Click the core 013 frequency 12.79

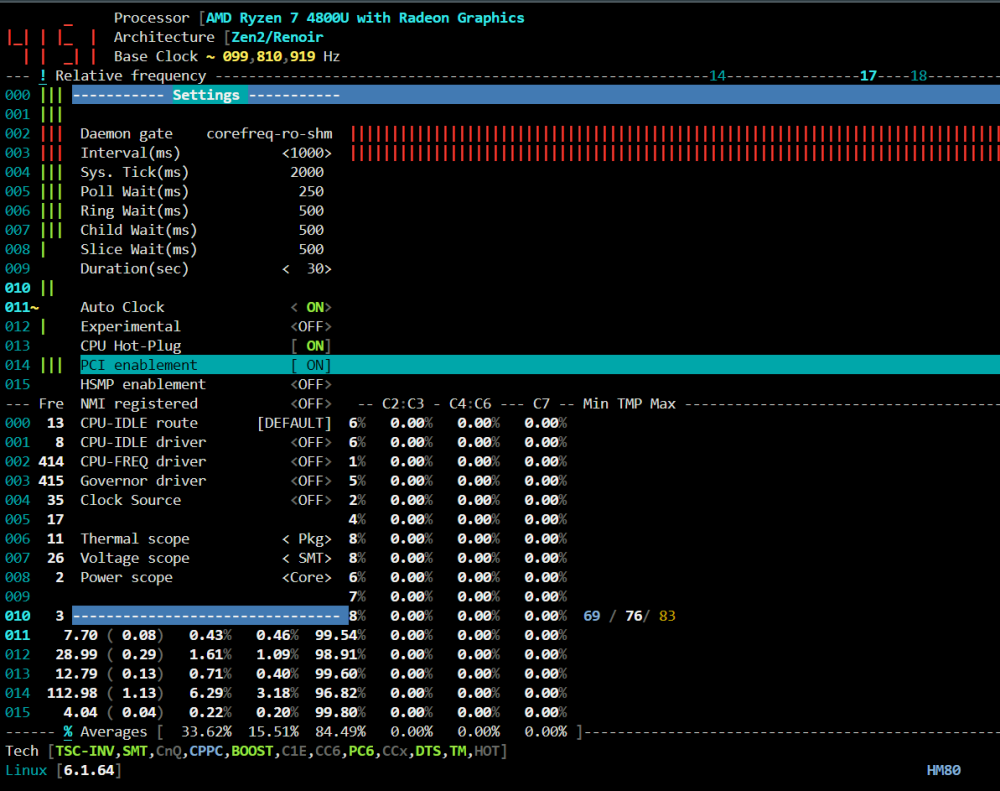(x=77, y=674)
